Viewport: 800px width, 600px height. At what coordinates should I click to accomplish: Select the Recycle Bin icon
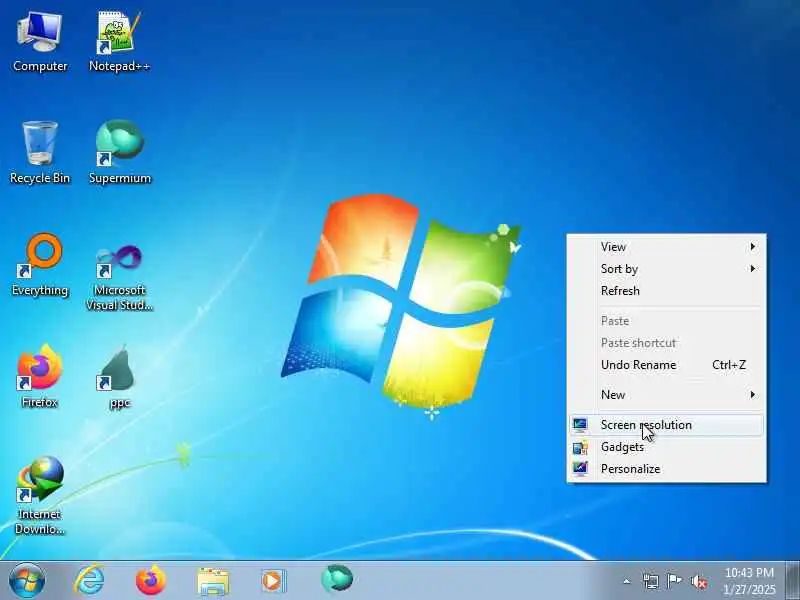40,153
